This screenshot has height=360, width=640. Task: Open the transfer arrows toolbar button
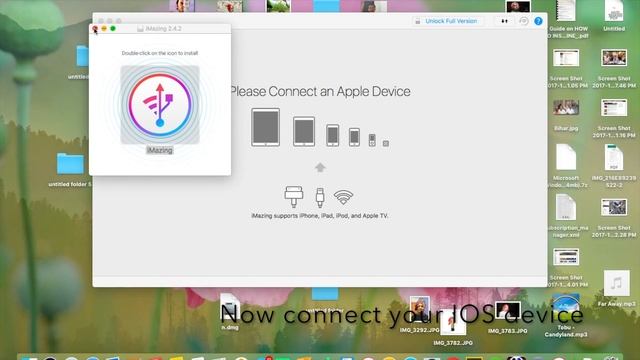[504, 21]
